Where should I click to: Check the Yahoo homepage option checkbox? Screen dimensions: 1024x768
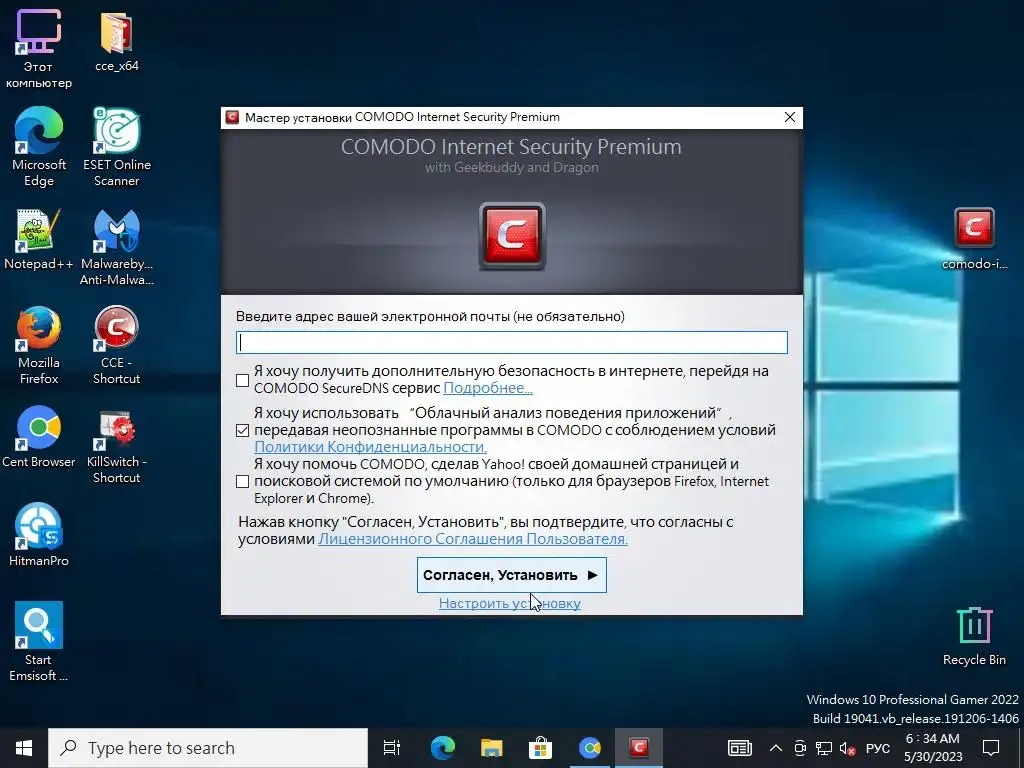(242, 481)
